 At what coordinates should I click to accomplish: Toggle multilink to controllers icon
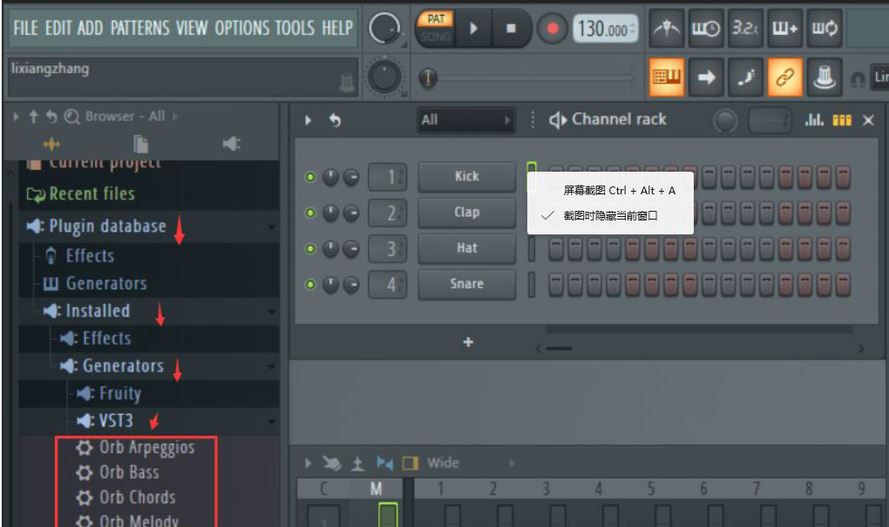[x=785, y=77]
